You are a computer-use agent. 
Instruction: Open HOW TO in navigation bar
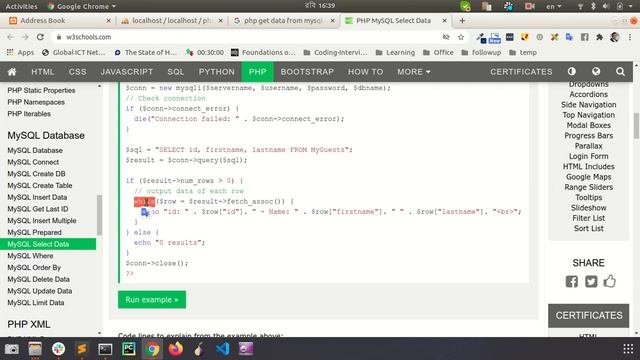click(x=365, y=72)
